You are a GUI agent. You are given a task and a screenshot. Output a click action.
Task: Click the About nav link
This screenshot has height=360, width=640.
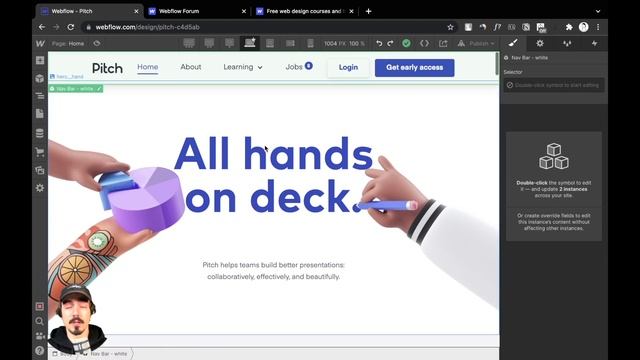191,67
